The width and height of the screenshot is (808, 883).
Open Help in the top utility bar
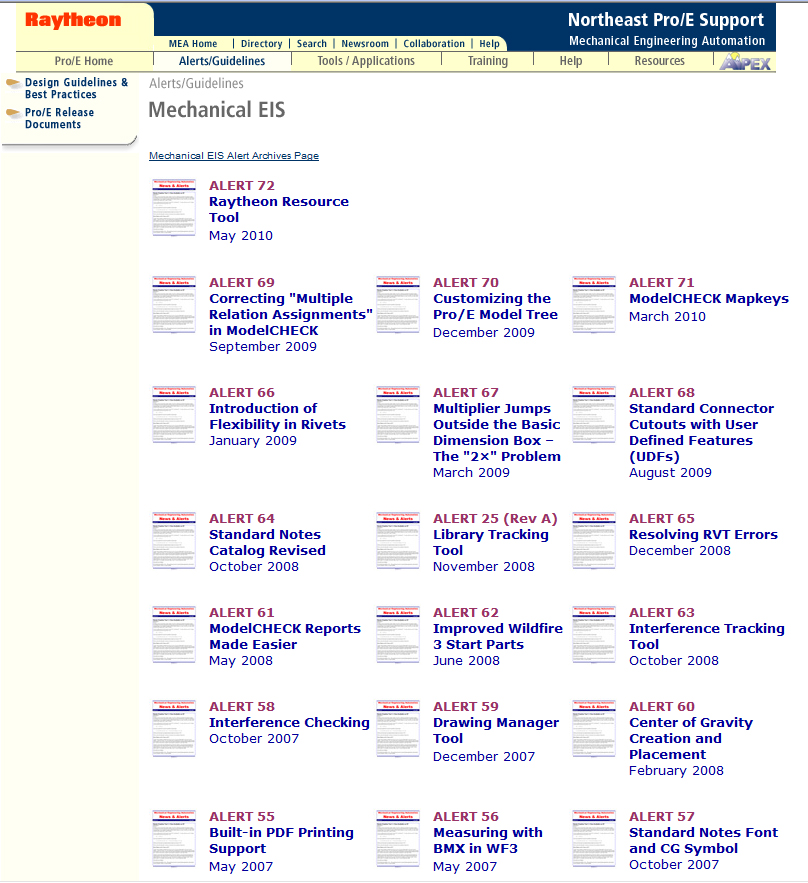(x=489, y=44)
